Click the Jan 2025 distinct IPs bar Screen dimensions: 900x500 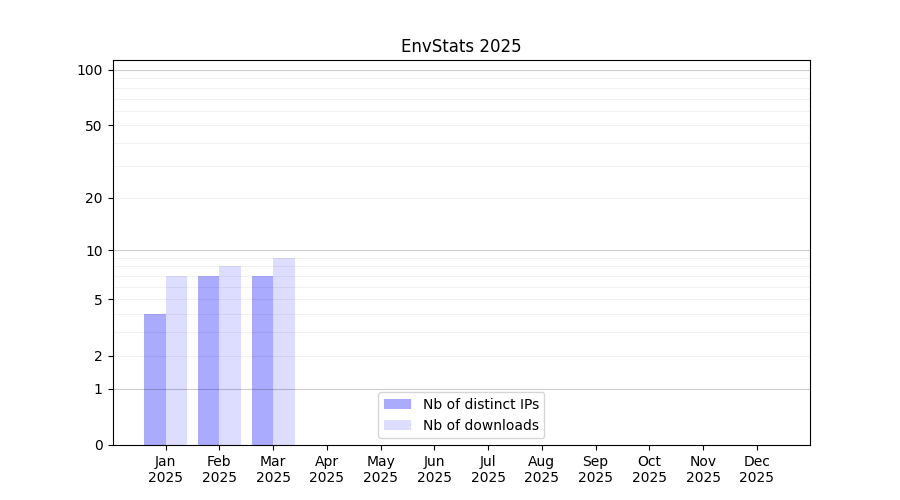coord(155,380)
